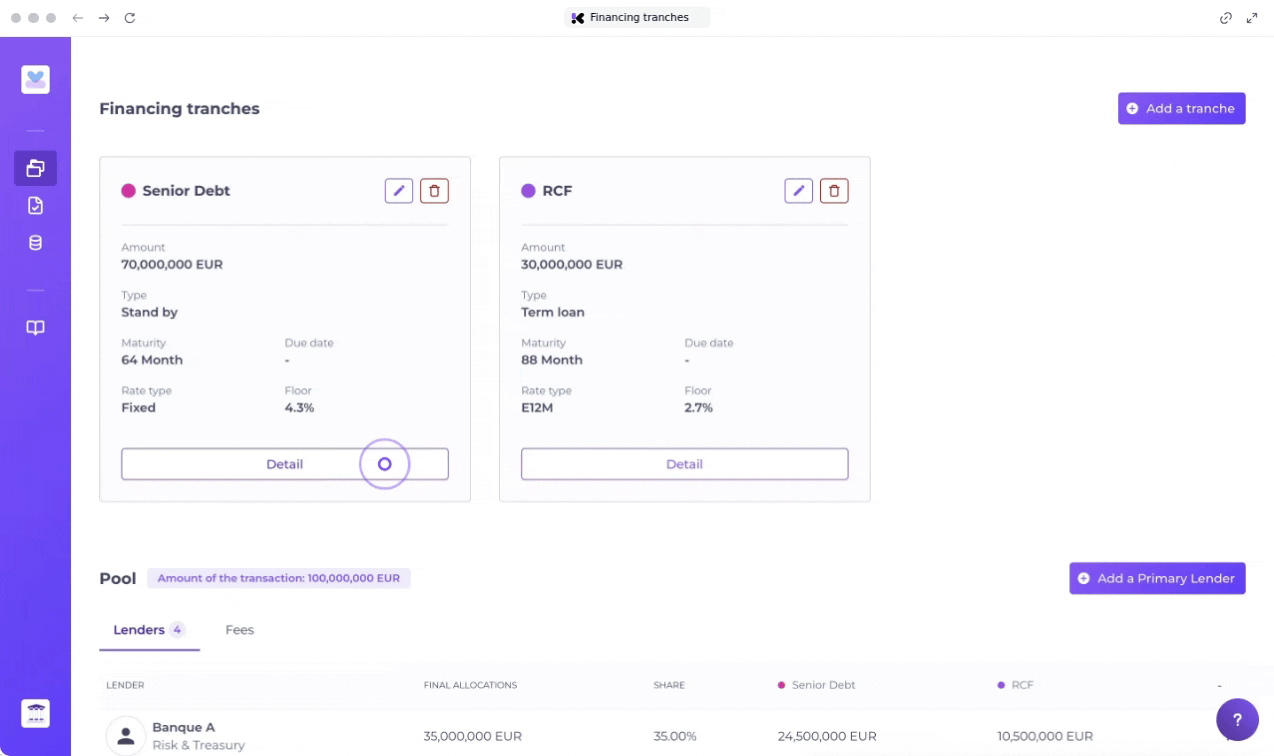Click Add a tranche button
Screen dimensions: 1274x756
click(1181, 109)
